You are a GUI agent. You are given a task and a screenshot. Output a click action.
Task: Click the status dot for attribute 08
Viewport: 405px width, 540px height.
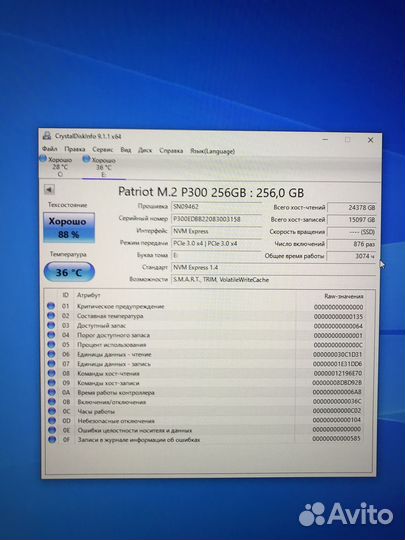pos(51,373)
